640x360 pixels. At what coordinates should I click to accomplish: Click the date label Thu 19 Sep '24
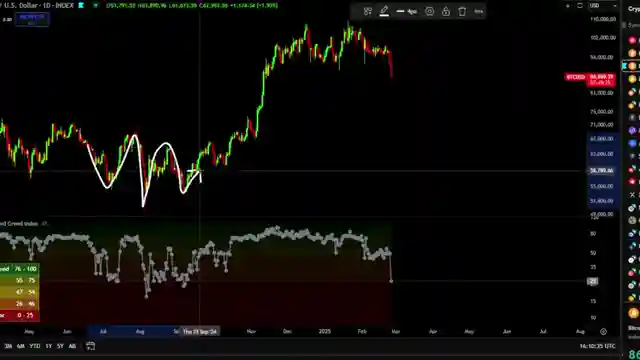coord(200,331)
